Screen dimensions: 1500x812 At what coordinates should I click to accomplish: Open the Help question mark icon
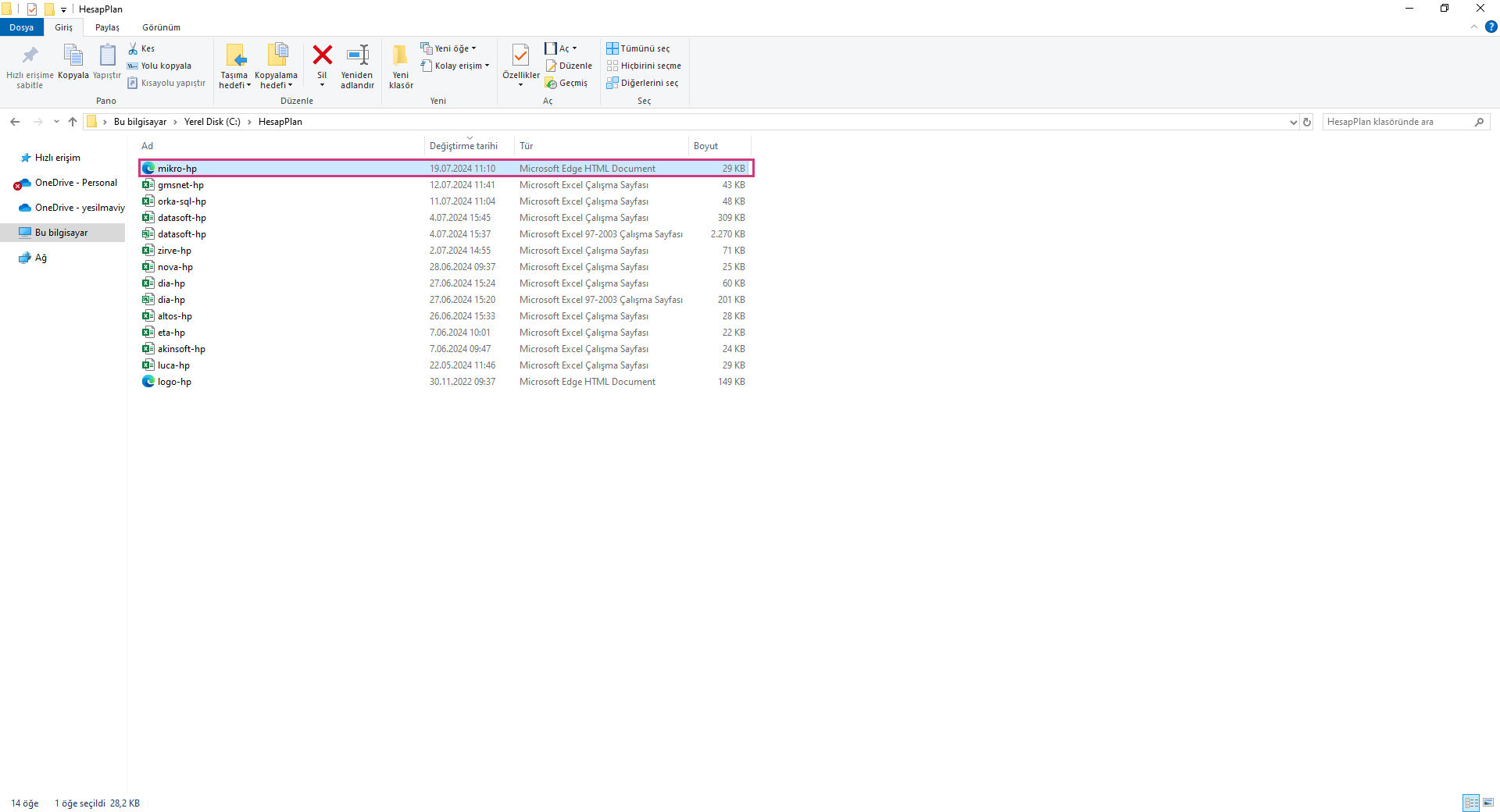(x=1491, y=27)
